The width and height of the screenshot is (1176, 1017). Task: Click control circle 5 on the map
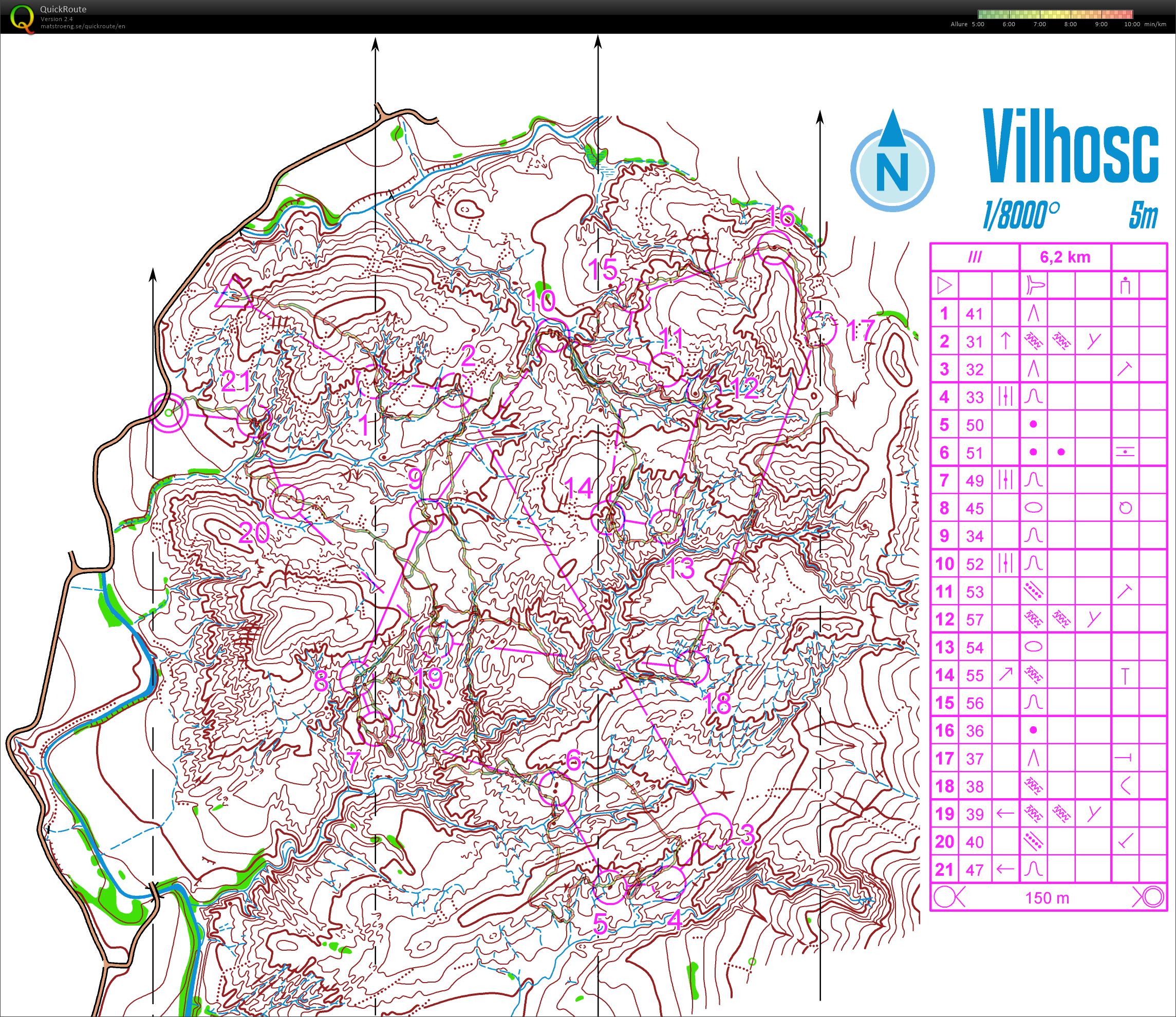pyautogui.click(x=610, y=887)
